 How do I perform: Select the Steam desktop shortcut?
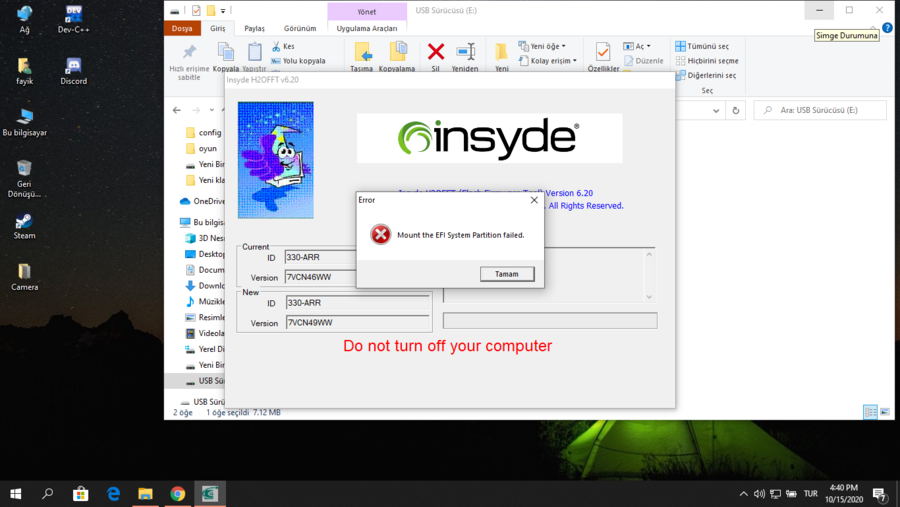pos(24,226)
